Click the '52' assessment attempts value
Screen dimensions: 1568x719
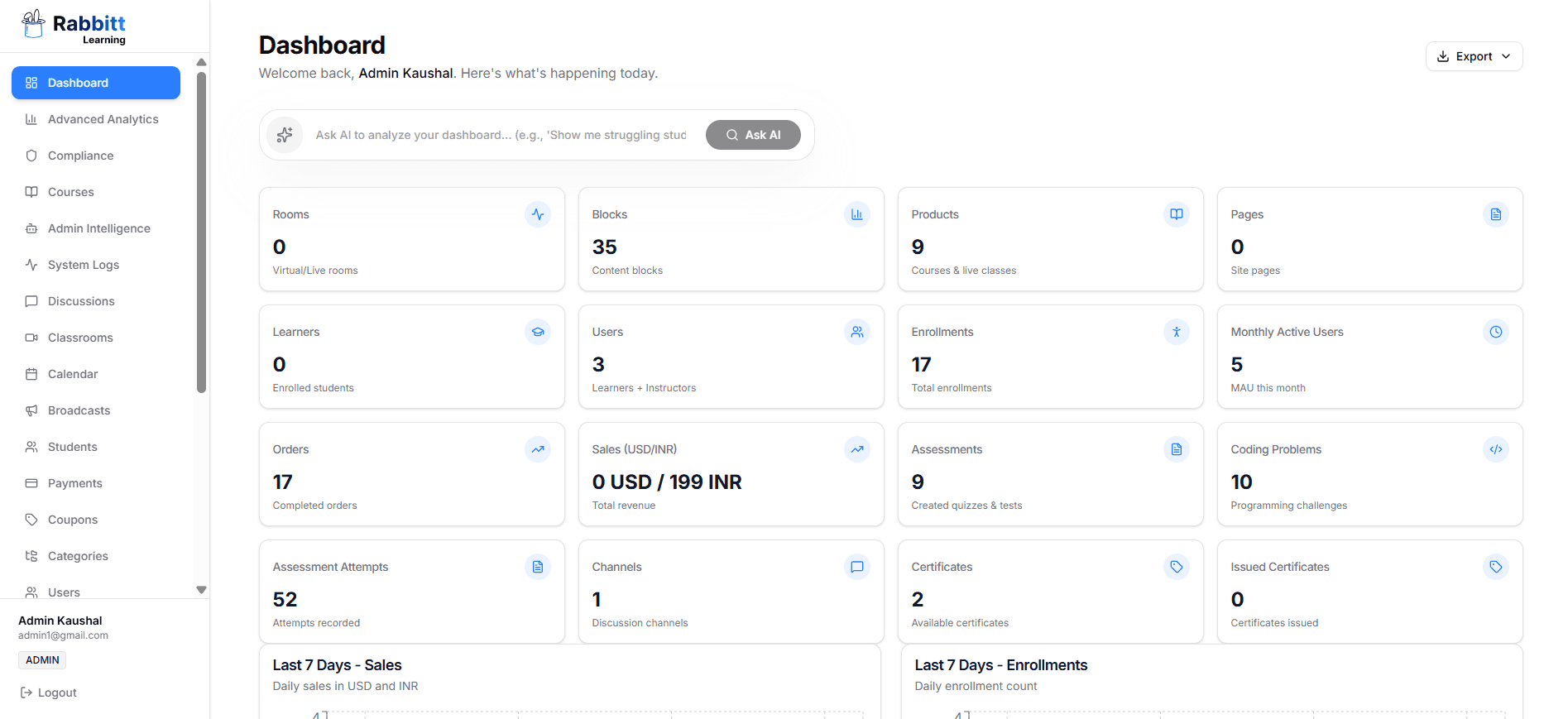[x=285, y=599]
